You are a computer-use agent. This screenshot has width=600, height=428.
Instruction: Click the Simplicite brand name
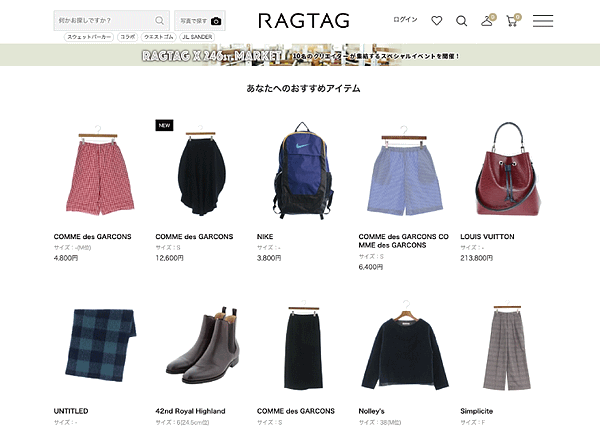(x=476, y=411)
